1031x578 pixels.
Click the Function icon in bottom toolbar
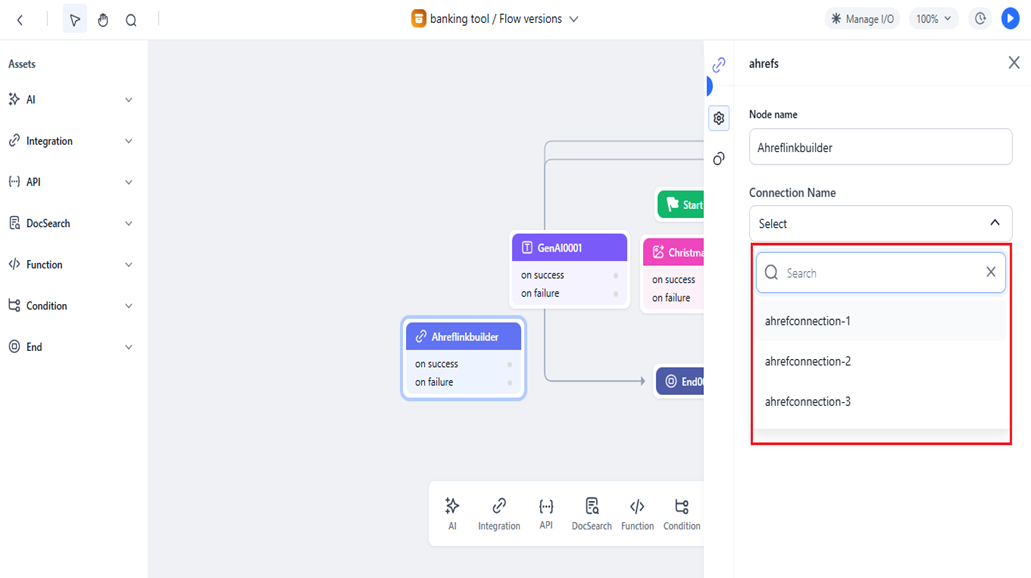click(x=637, y=513)
